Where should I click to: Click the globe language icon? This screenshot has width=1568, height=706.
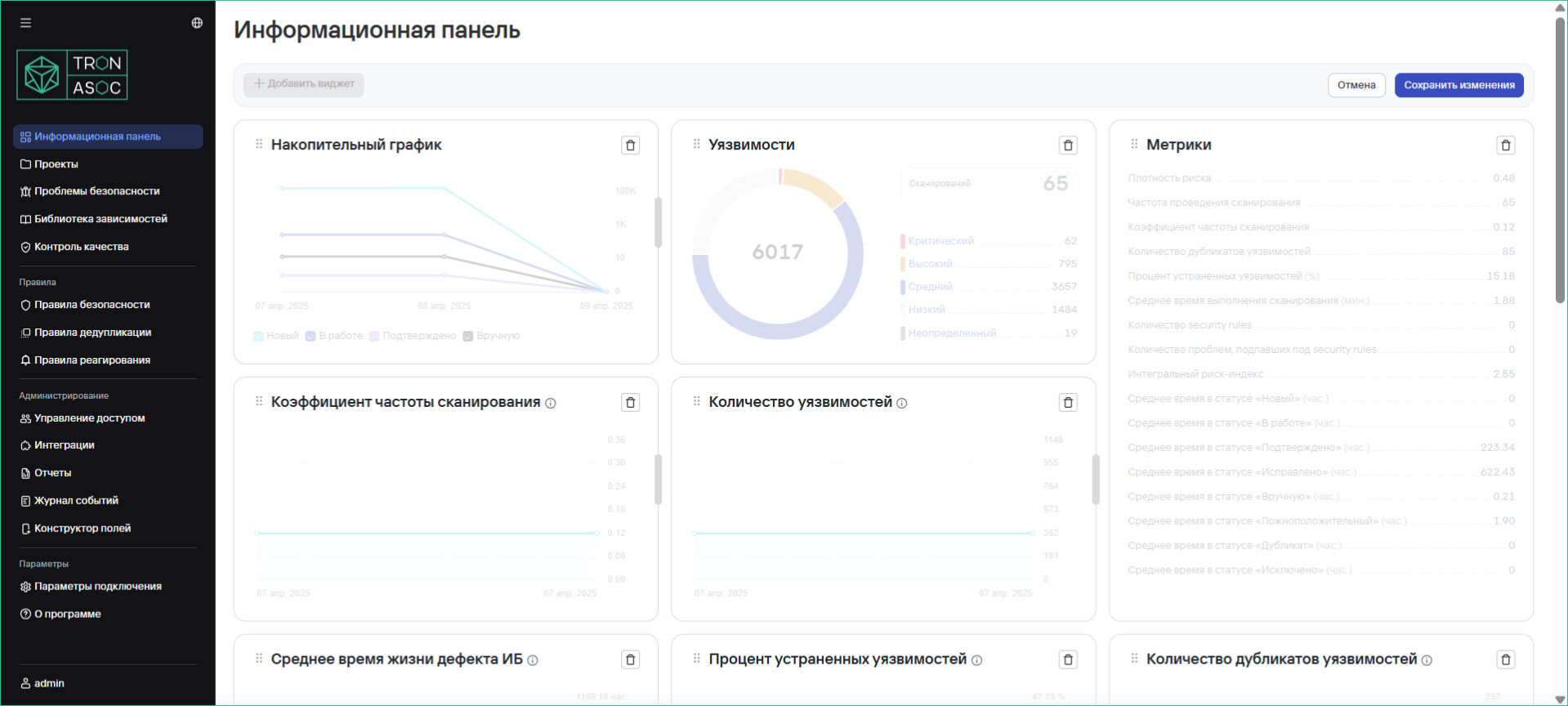click(197, 23)
